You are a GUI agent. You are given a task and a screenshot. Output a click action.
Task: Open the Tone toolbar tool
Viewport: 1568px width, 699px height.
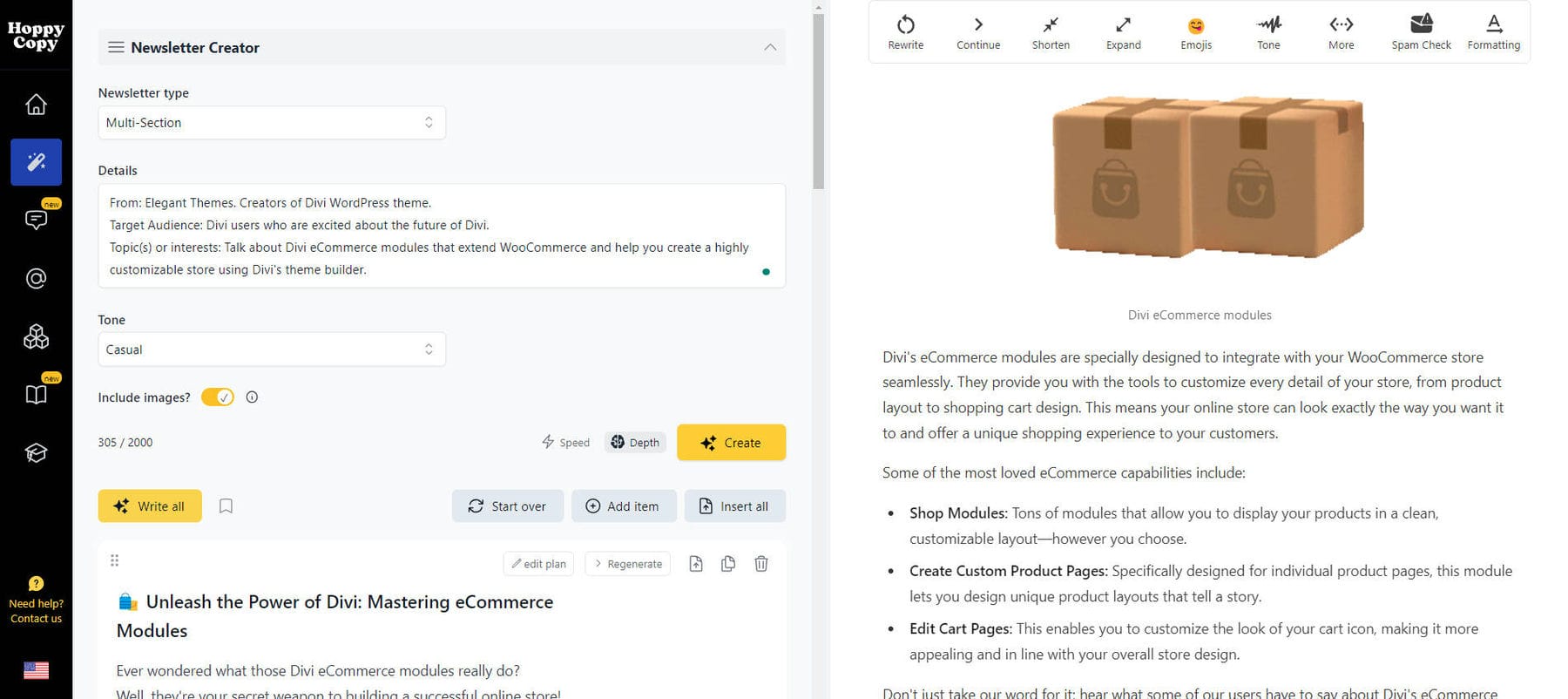[1268, 32]
